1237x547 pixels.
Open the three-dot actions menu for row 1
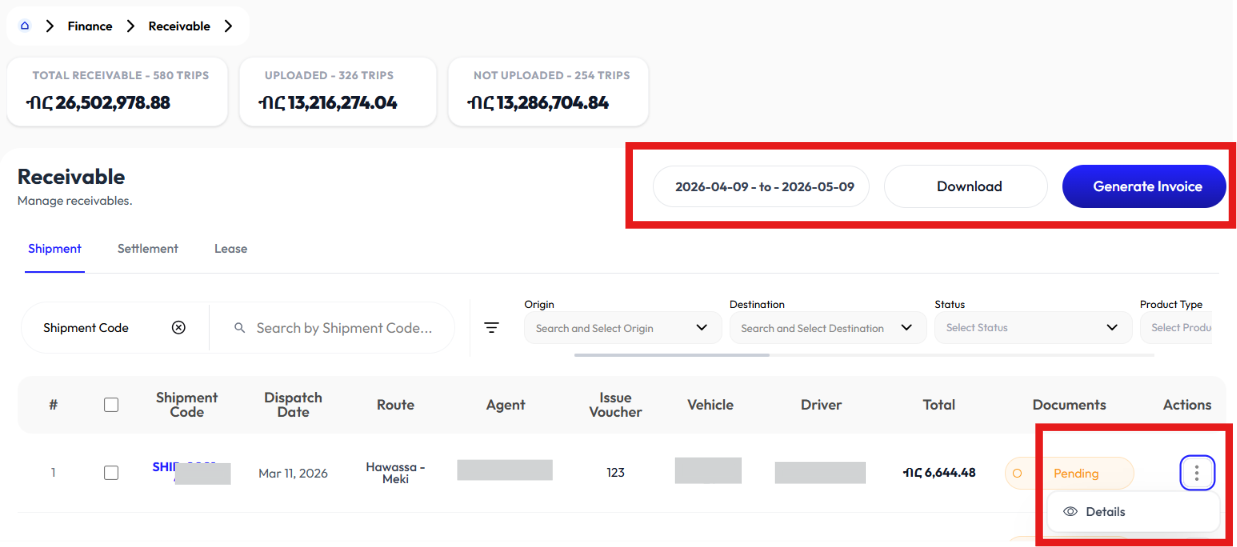pyautogui.click(x=1197, y=473)
